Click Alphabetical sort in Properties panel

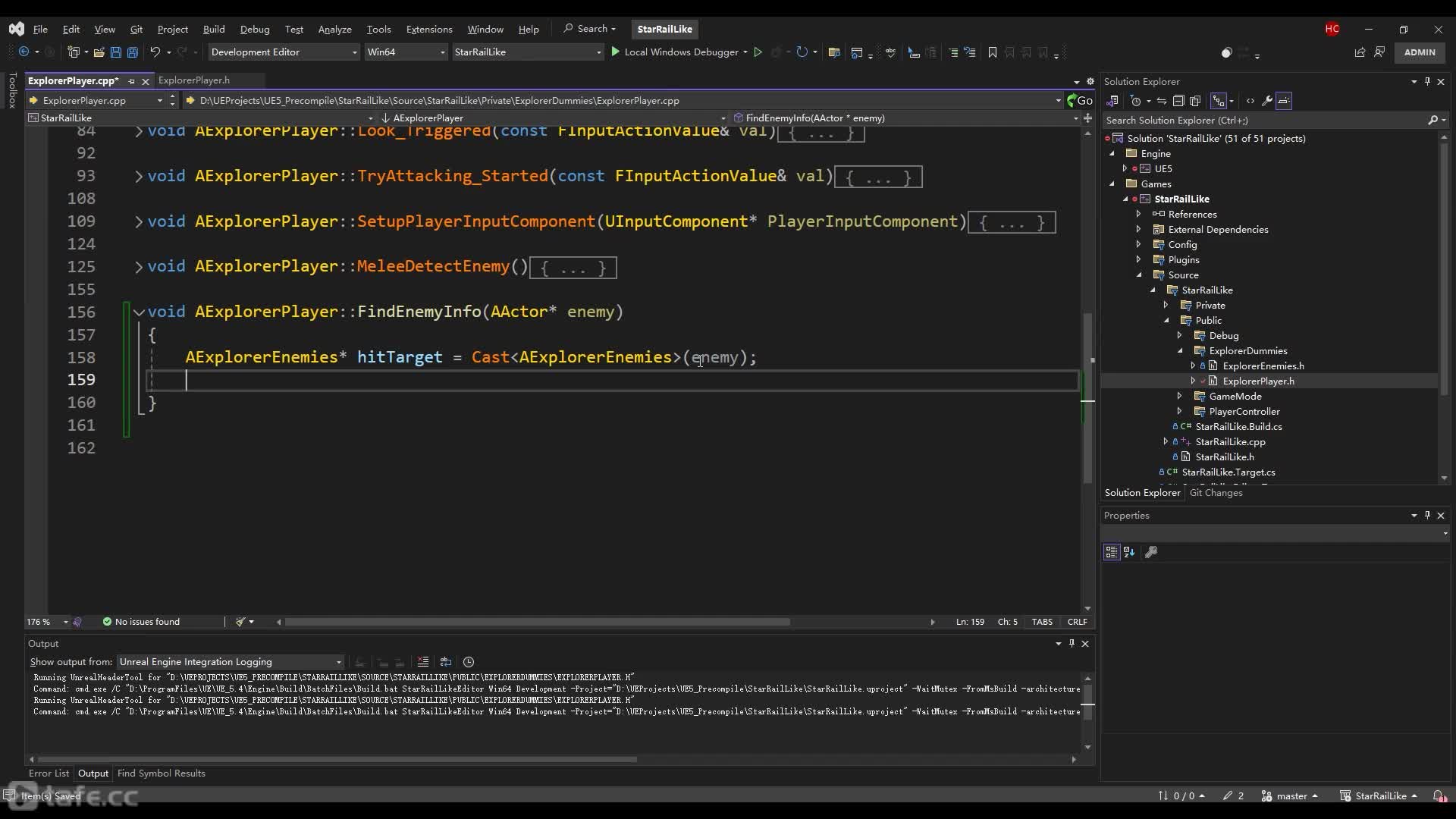click(x=1129, y=552)
